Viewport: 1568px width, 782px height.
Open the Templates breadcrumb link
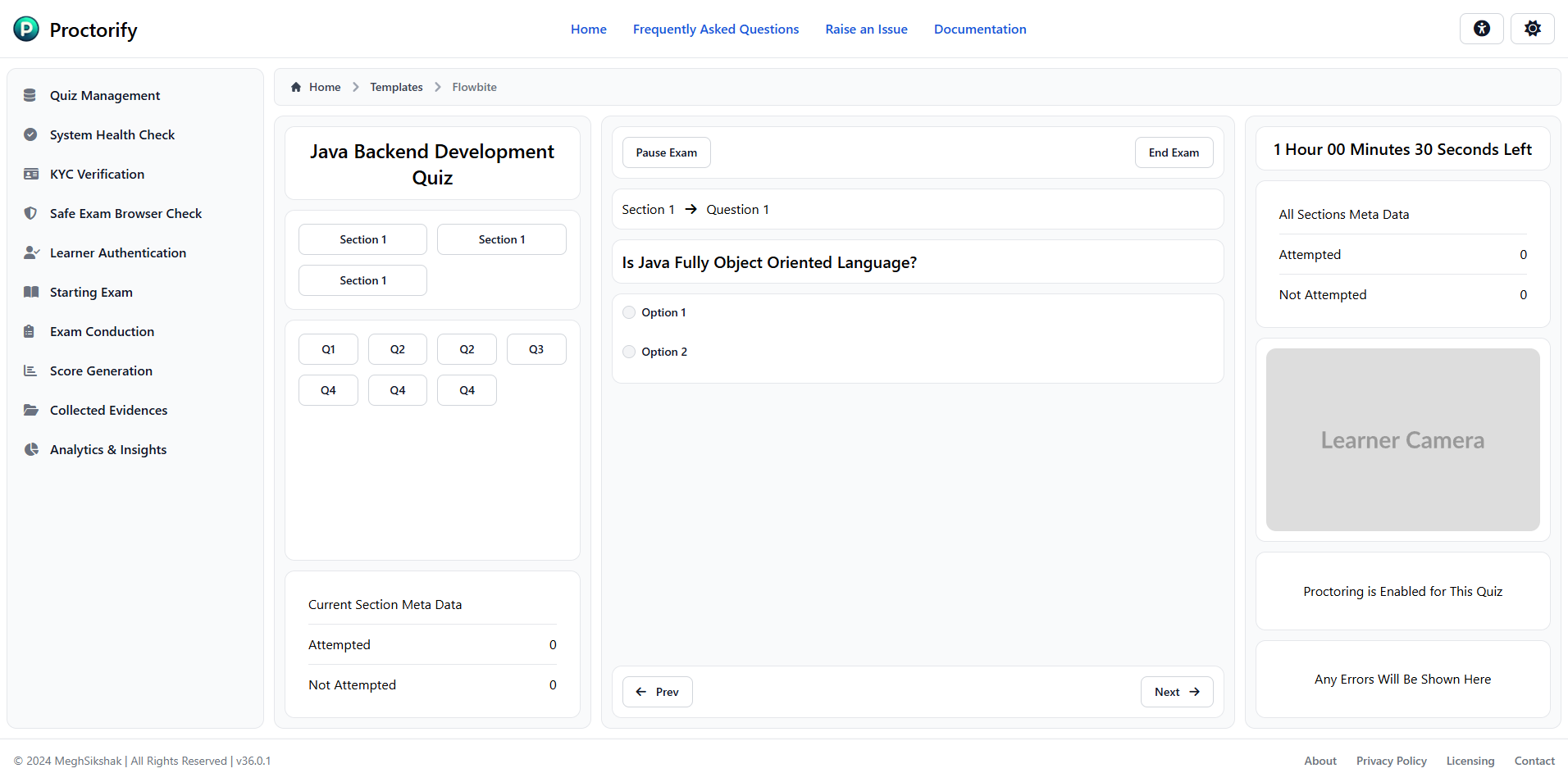(x=396, y=87)
